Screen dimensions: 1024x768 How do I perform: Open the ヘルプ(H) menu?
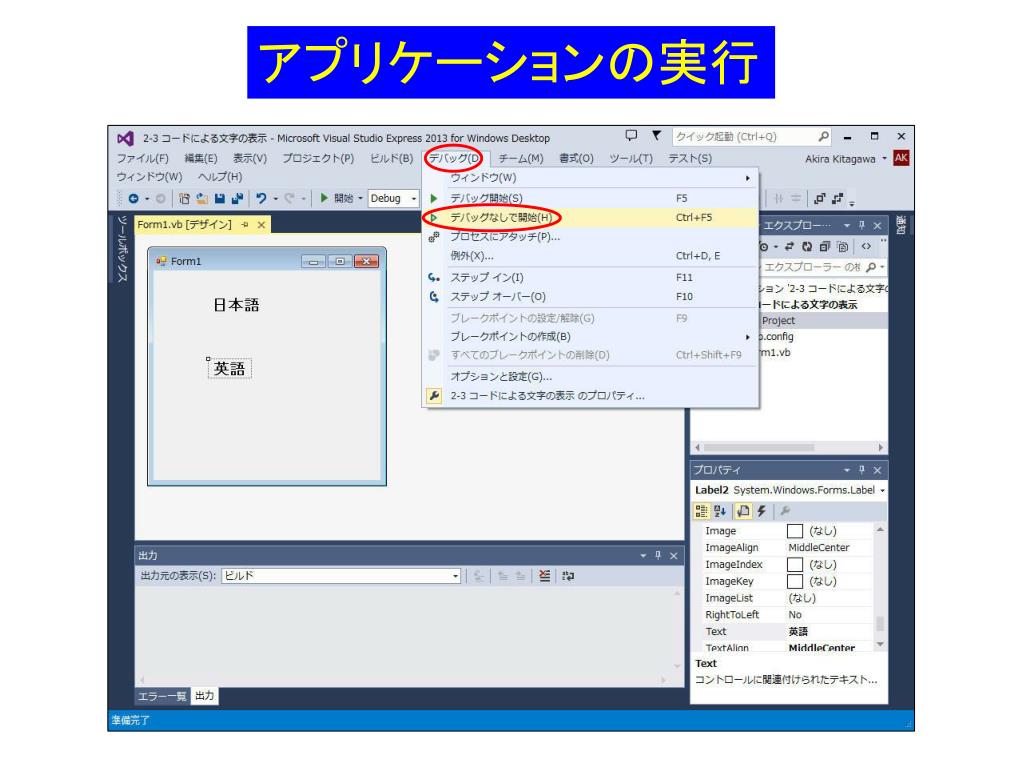coord(220,177)
